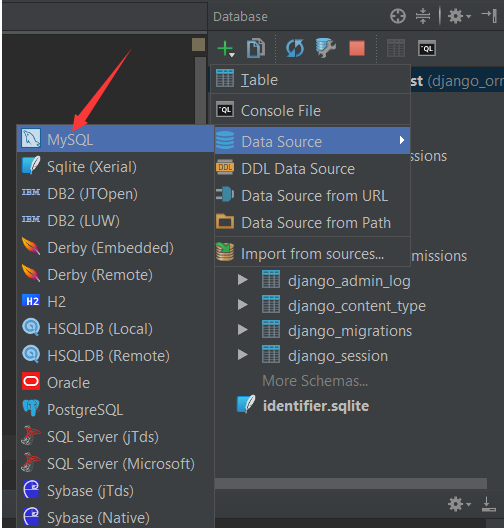Click the blue Synchronize refresh icon
504x529 pixels.
(x=295, y=48)
